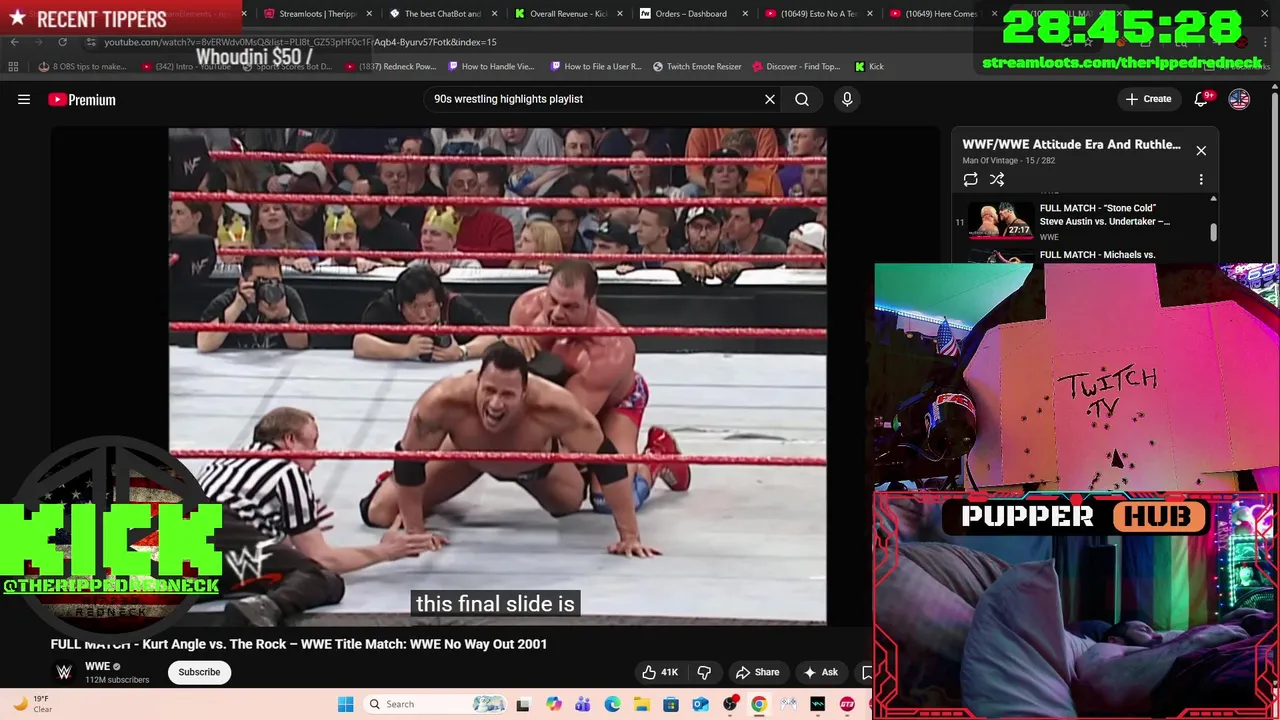Close the playlist panel

(x=1201, y=151)
